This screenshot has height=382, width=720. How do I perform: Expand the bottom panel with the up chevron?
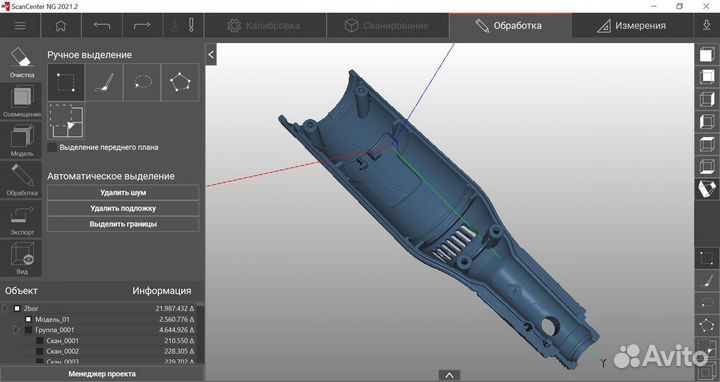450,376
